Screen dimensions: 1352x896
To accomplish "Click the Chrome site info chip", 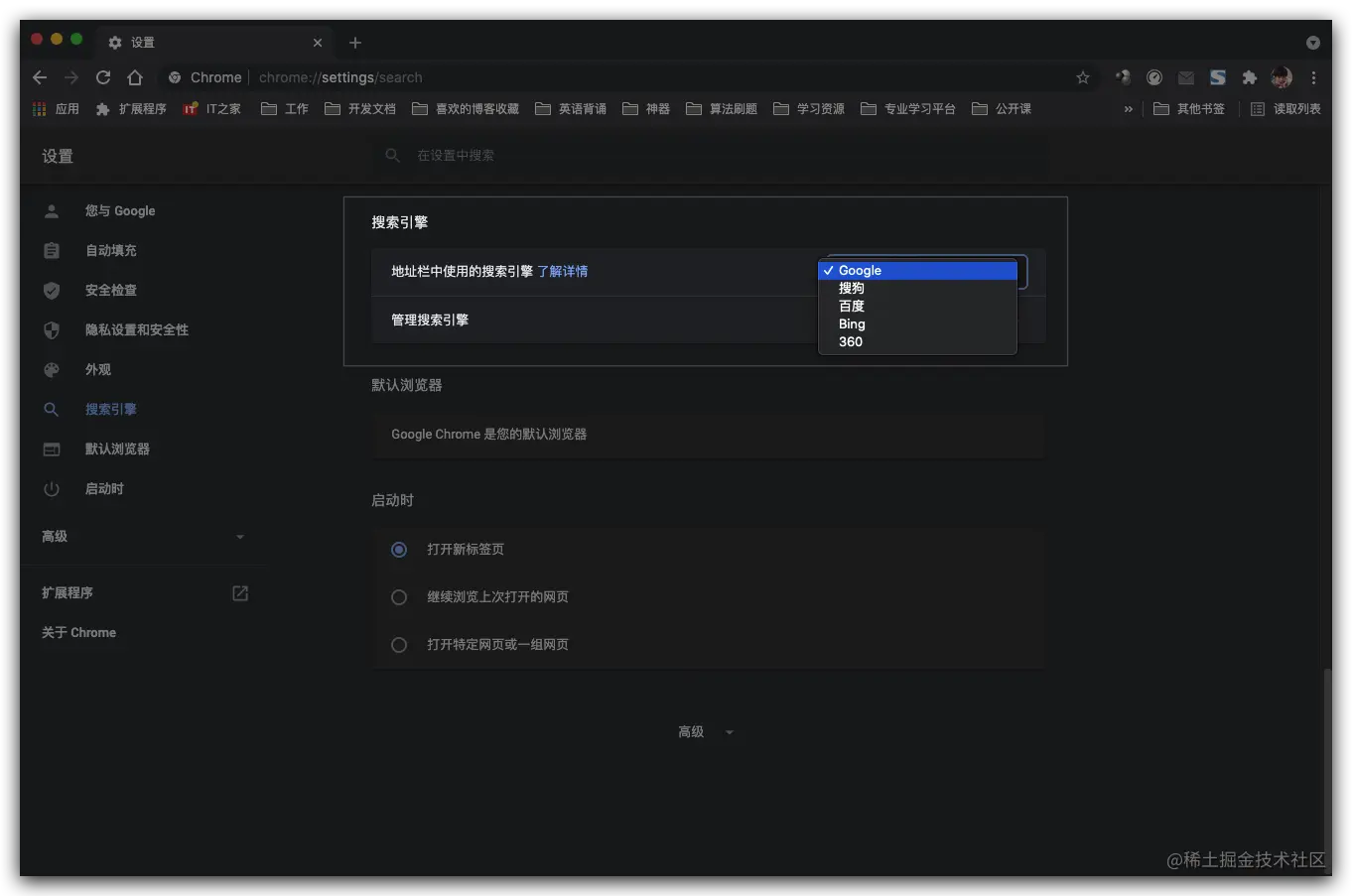I will [205, 77].
